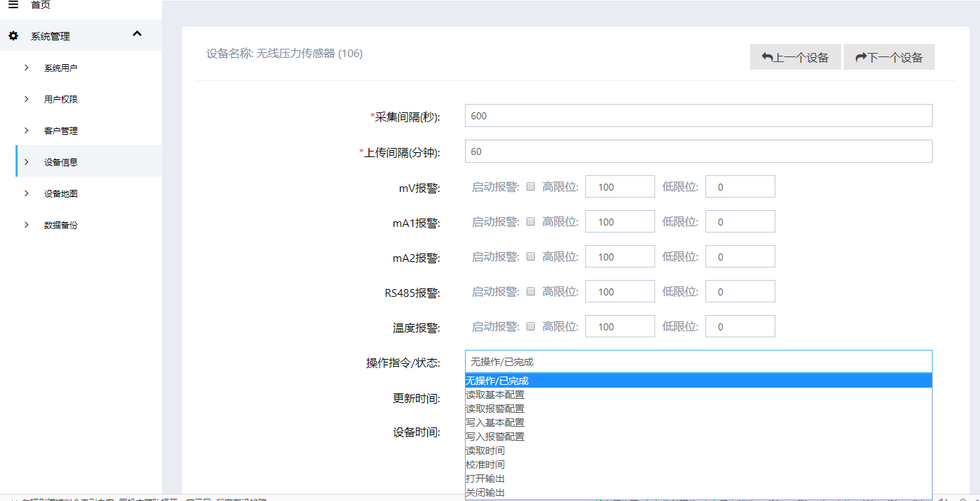Collapse the 系统管理 section chevron
Image resolution: width=980 pixels, height=501 pixels.
click(x=137, y=35)
